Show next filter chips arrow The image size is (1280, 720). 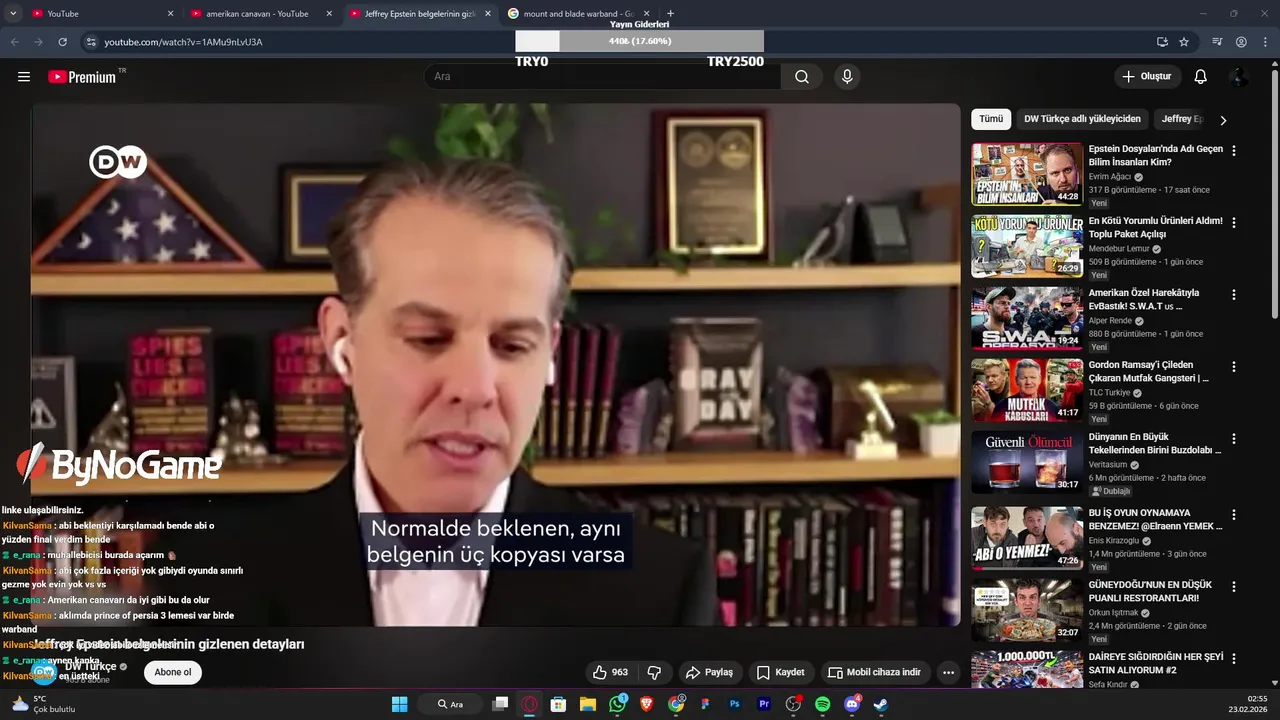(1222, 120)
